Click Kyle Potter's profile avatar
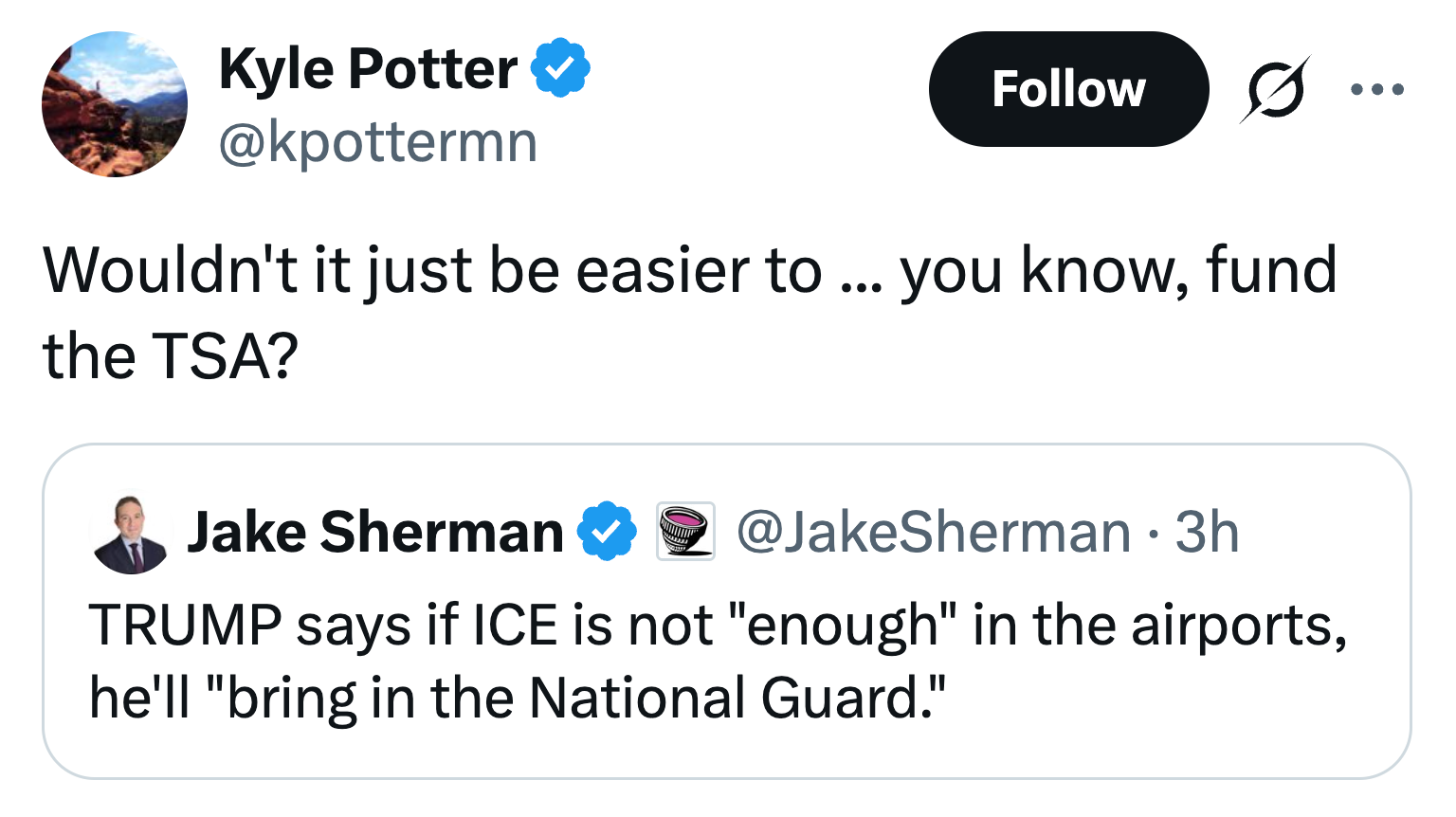Screen dimensions: 1456x817 pos(115,104)
